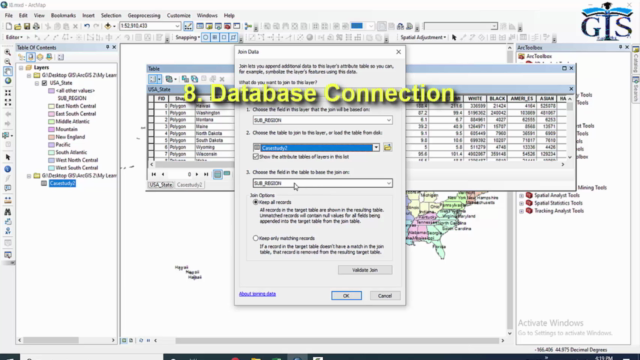Toggle Vertex Snapping icon
640x360 pixels.
tap(224, 37)
